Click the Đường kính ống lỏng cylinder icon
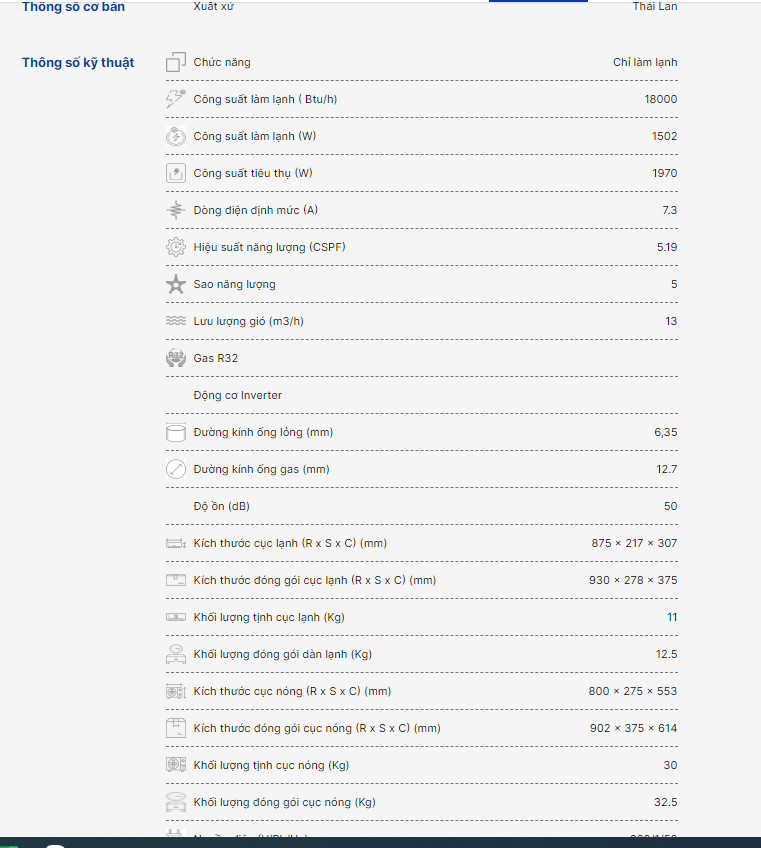Image resolution: width=761 pixels, height=848 pixels. click(x=176, y=432)
